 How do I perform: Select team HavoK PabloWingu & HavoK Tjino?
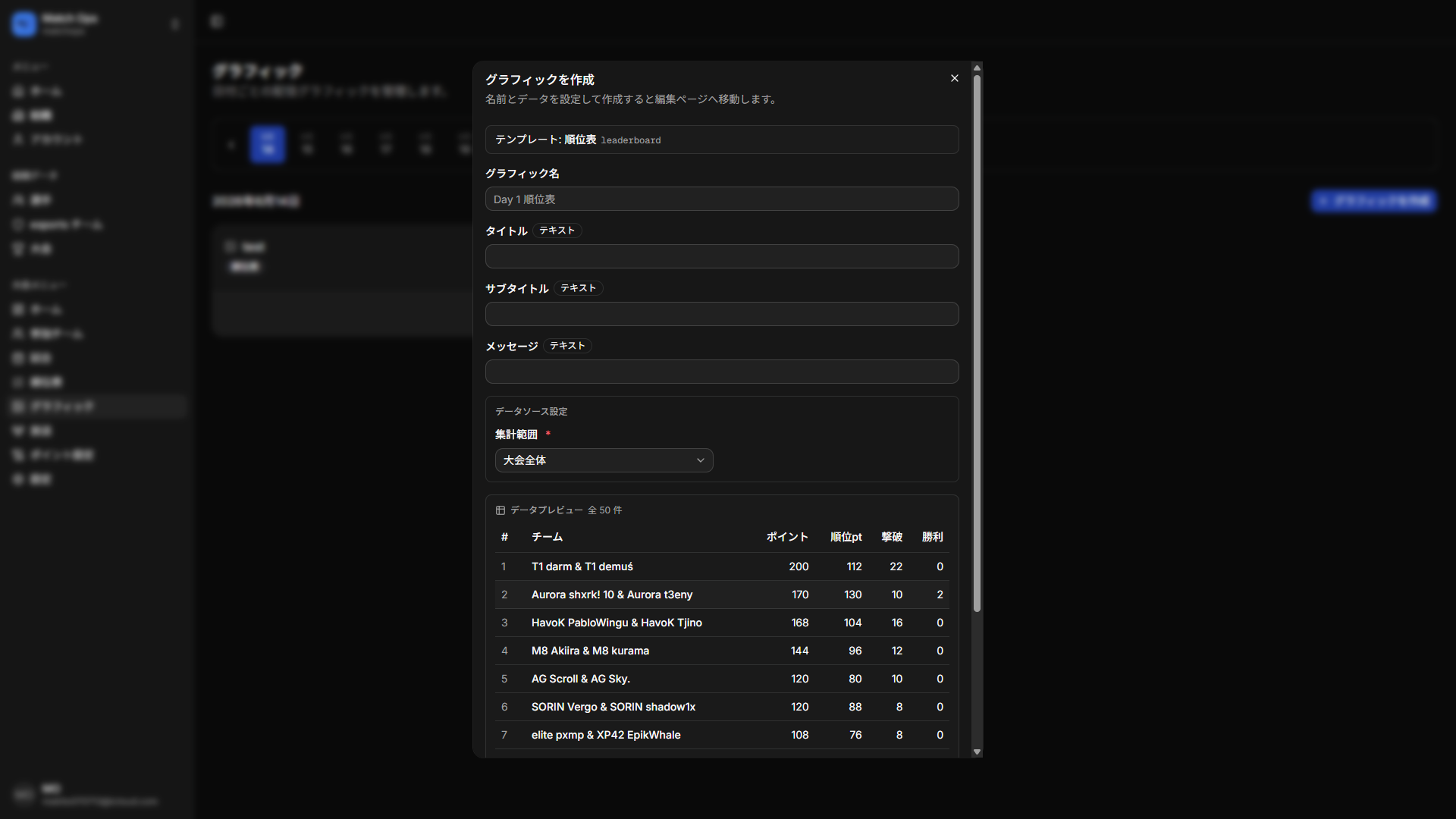click(617, 623)
